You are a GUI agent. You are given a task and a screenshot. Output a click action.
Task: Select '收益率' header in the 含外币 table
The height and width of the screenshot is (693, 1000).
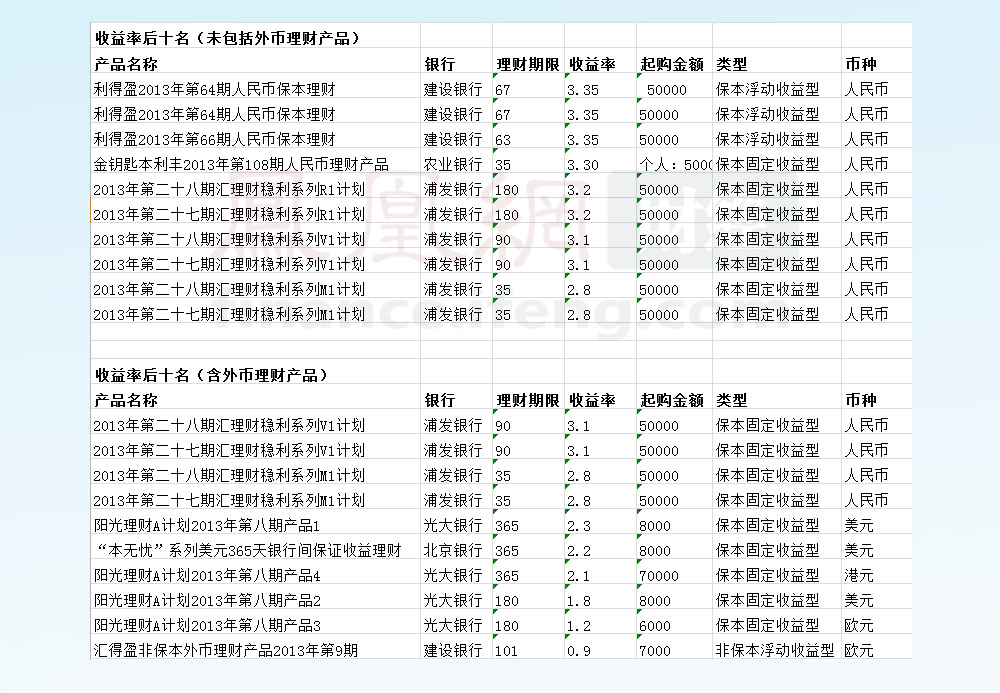[x=592, y=400]
